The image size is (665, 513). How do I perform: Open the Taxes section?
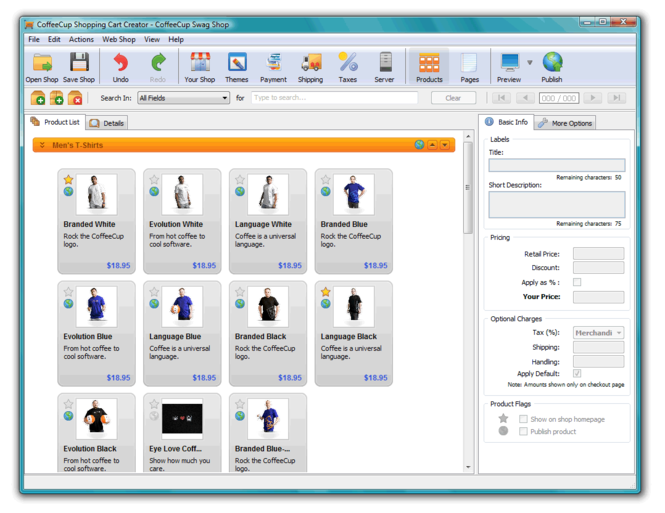pyautogui.click(x=348, y=67)
